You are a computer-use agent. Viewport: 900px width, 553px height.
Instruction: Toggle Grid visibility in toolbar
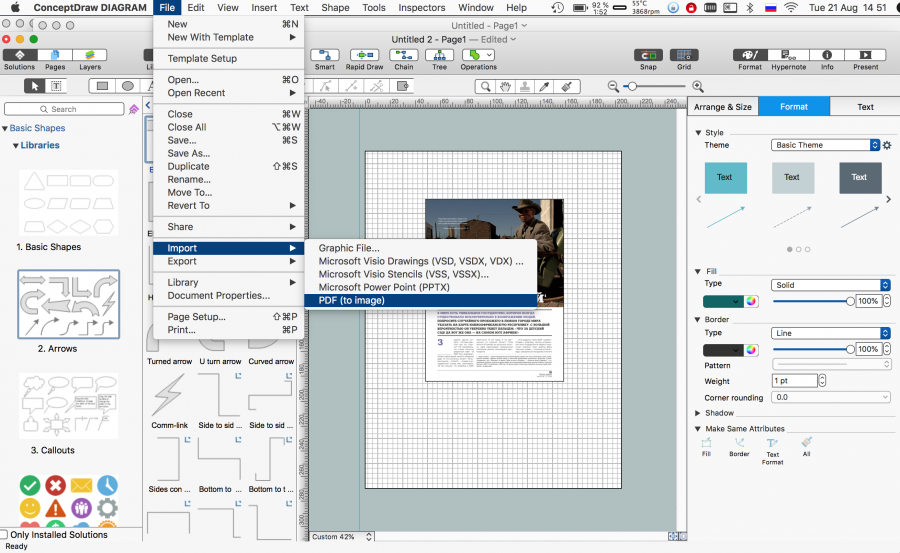coord(684,55)
